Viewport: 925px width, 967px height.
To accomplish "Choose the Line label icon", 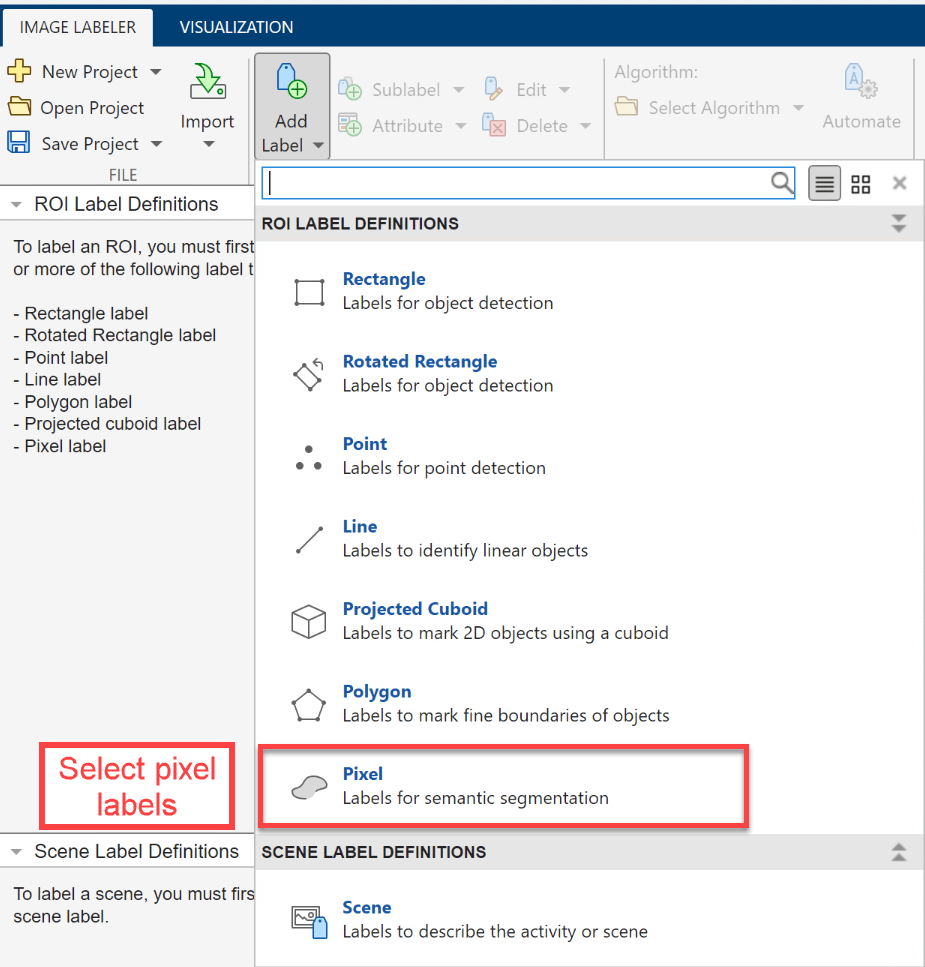I will (x=308, y=539).
